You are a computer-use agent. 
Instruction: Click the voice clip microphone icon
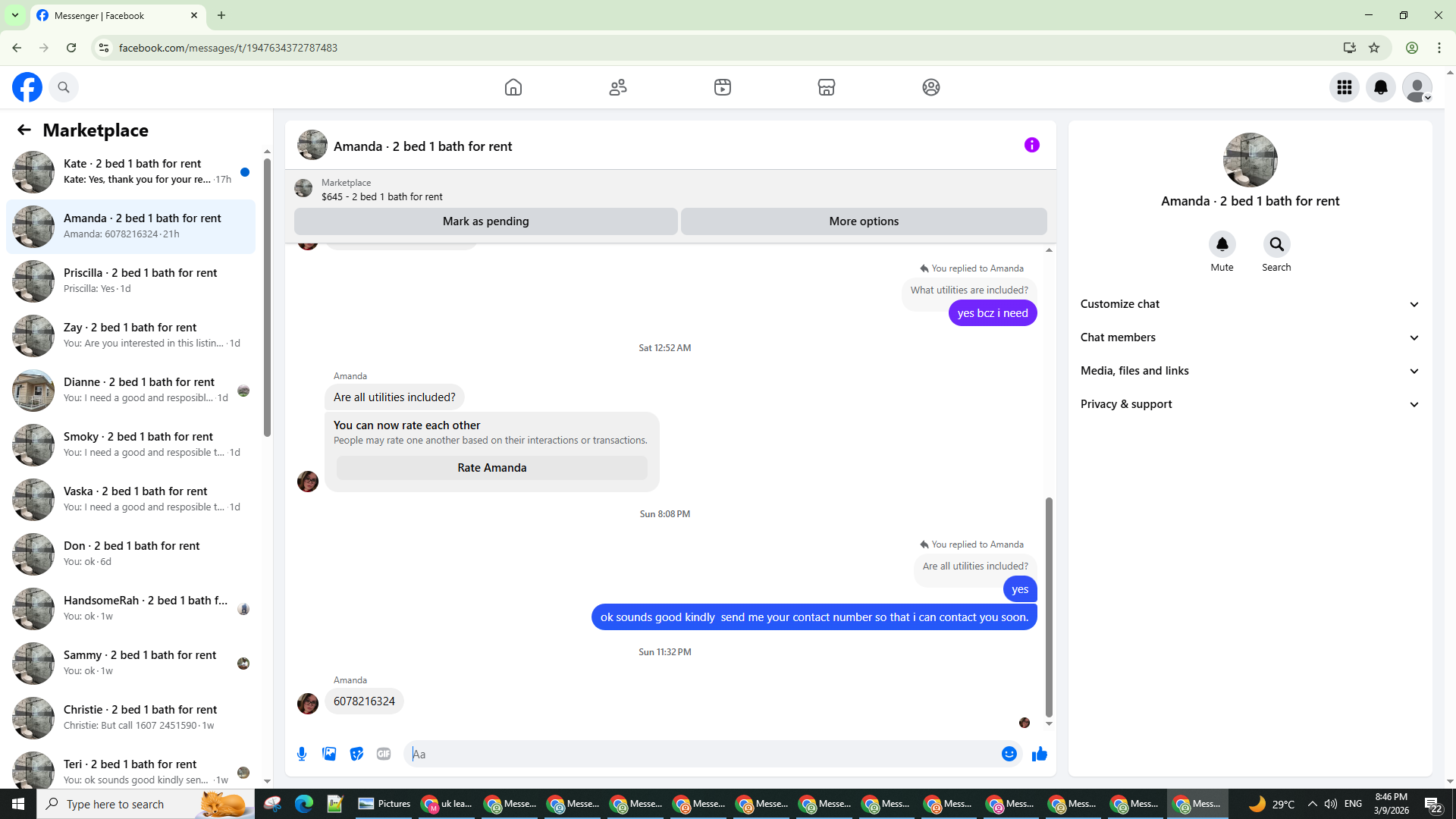tap(302, 754)
